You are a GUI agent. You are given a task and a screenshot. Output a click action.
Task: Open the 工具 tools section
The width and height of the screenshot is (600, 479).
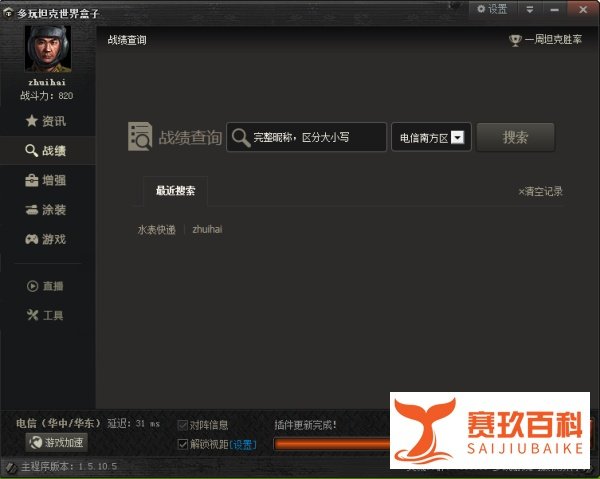click(x=46, y=315)
